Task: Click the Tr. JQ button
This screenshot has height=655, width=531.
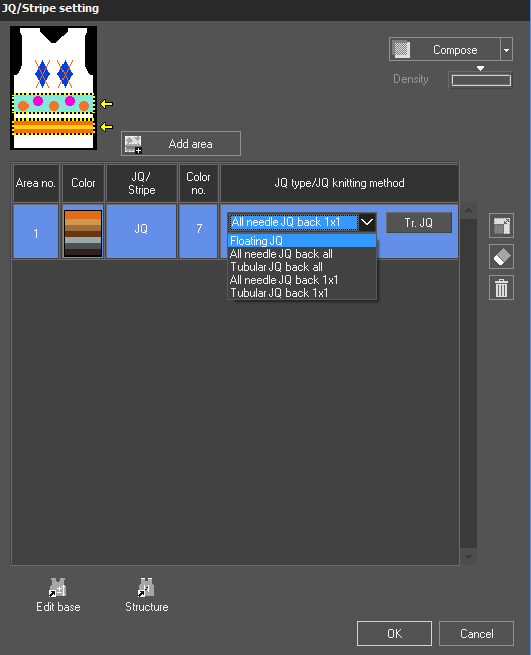Action: pyautogui.click(x=419, y=223)
